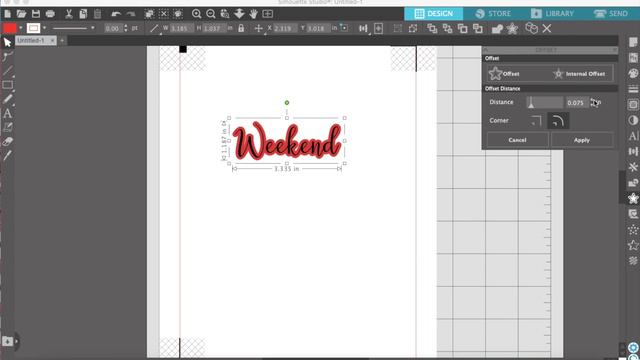Click the green rotation handle above Weekend
640x360 pixels.
pos(287,103)
